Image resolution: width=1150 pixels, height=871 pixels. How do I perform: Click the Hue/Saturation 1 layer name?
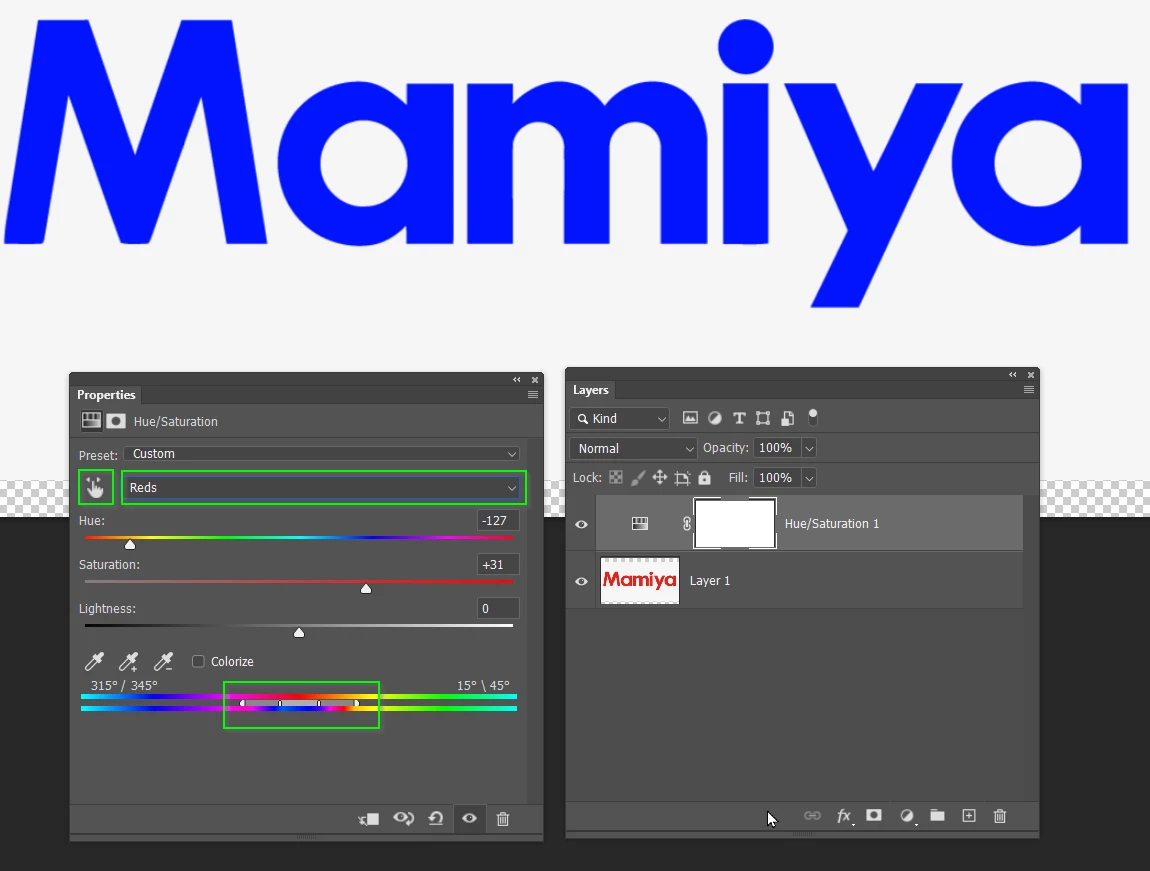tap(832, 523)
